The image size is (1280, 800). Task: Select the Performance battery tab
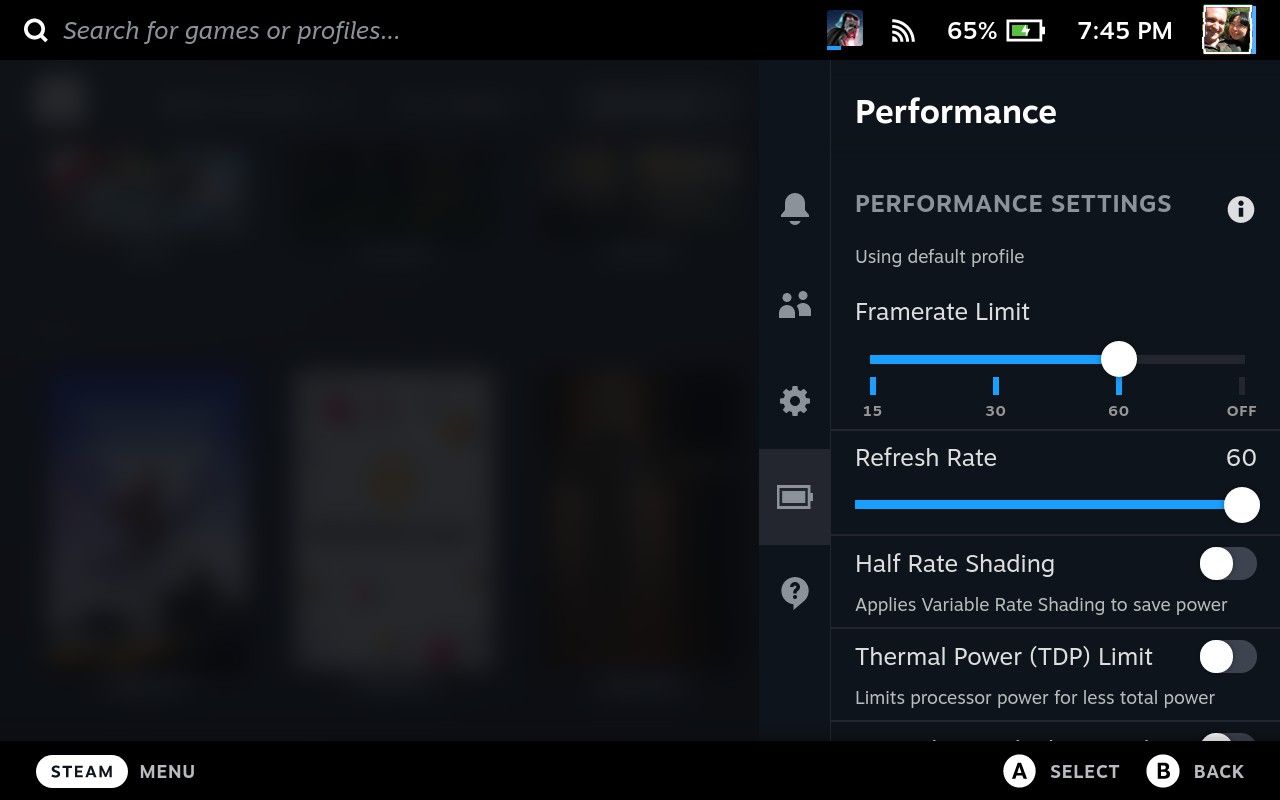[x=794, y=497]
